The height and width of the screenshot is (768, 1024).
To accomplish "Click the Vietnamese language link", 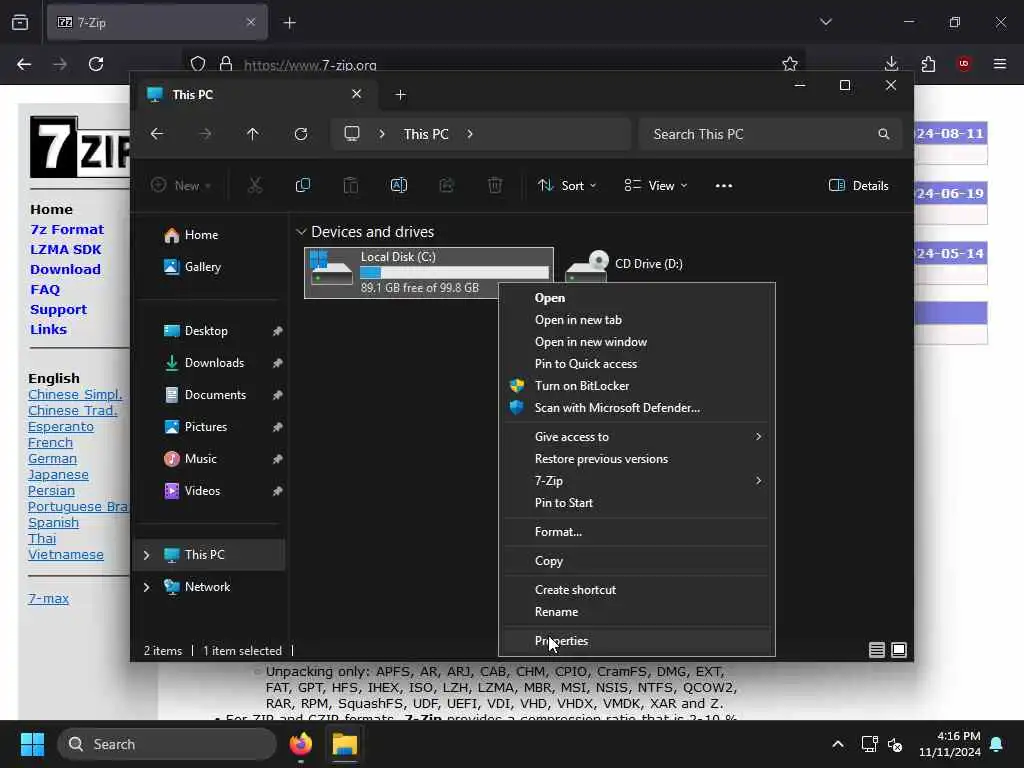I will click(65, 554).
